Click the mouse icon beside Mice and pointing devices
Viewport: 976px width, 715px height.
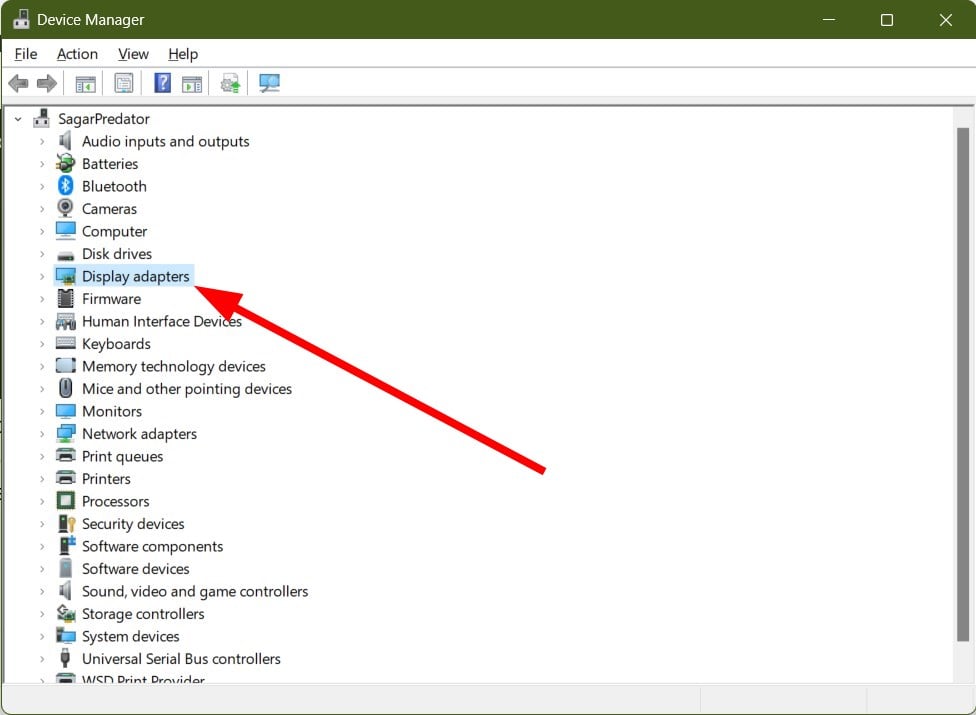pos(65,388)
